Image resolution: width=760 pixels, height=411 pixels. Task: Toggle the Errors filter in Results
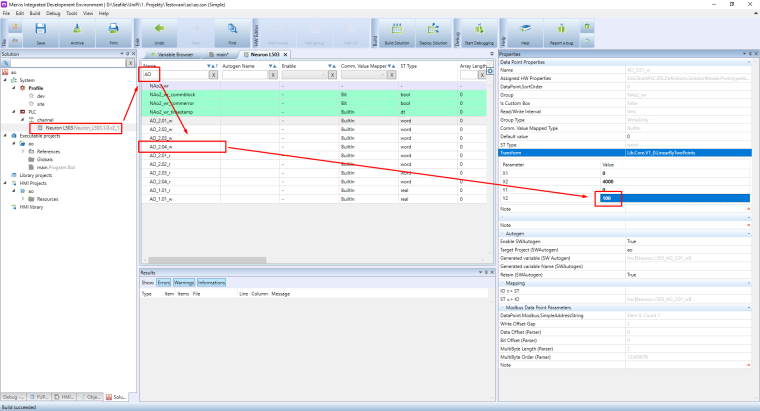click(x=163, y=283)
